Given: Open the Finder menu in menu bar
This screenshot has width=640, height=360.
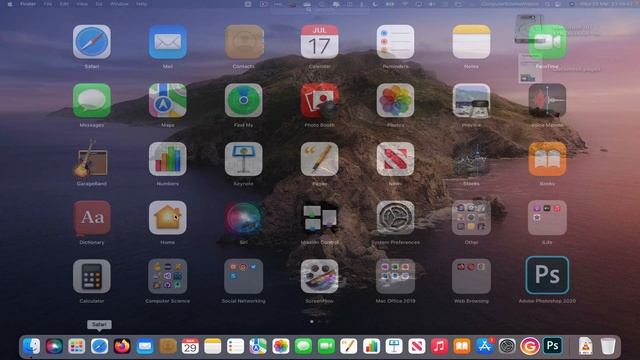Looking at the screenshot, I should 28,4.
